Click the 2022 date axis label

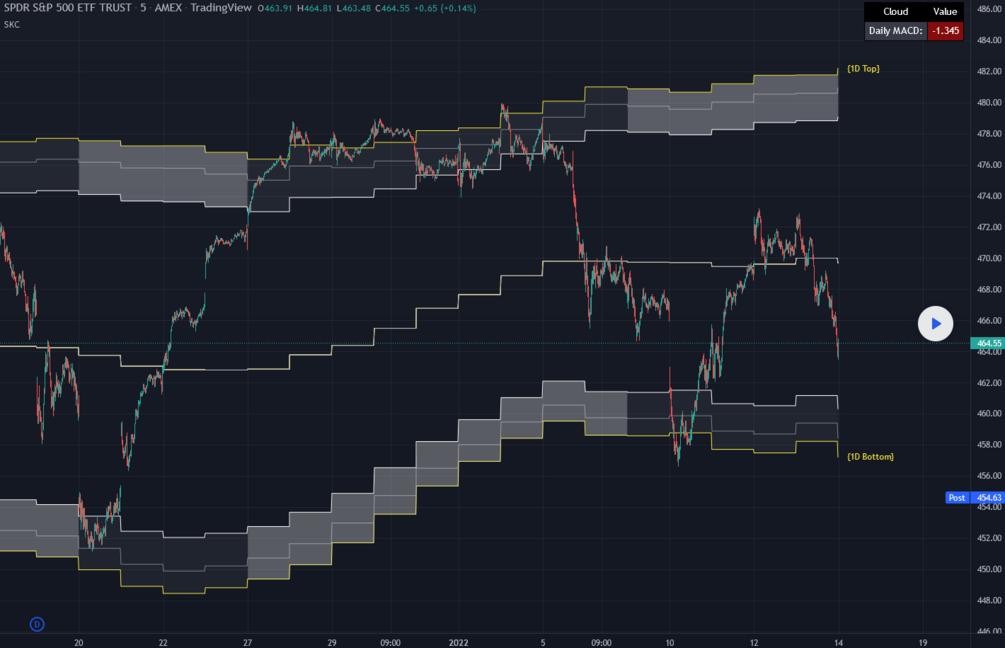click(x=458, y=642)
